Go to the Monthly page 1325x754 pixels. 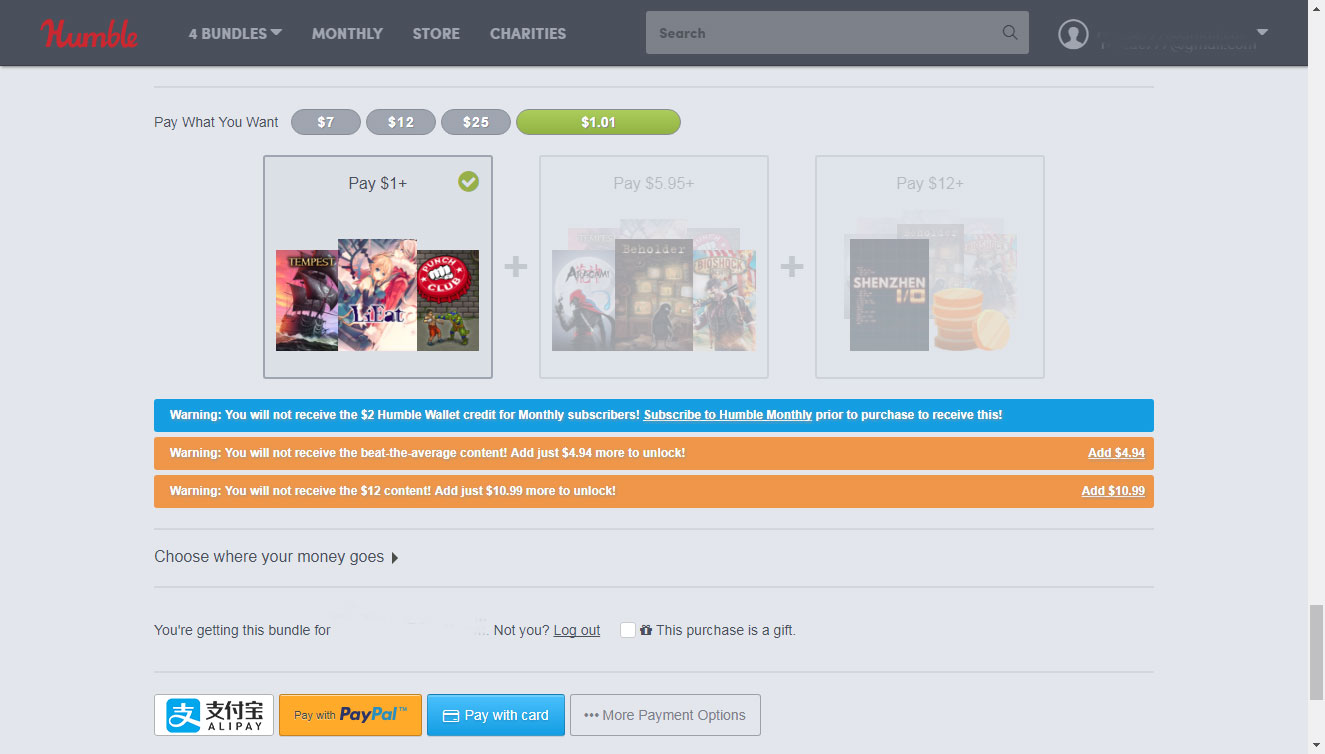tap(347, 33)
